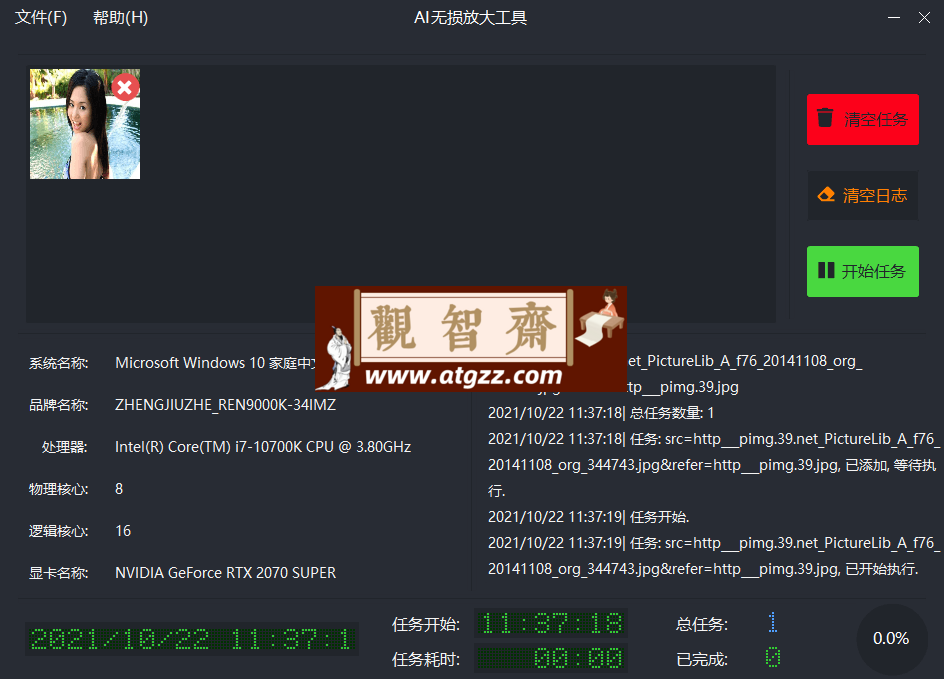Select the queued photo thumbnail
Viewport: 944px width, 679px height.
(x=85, y=124)
